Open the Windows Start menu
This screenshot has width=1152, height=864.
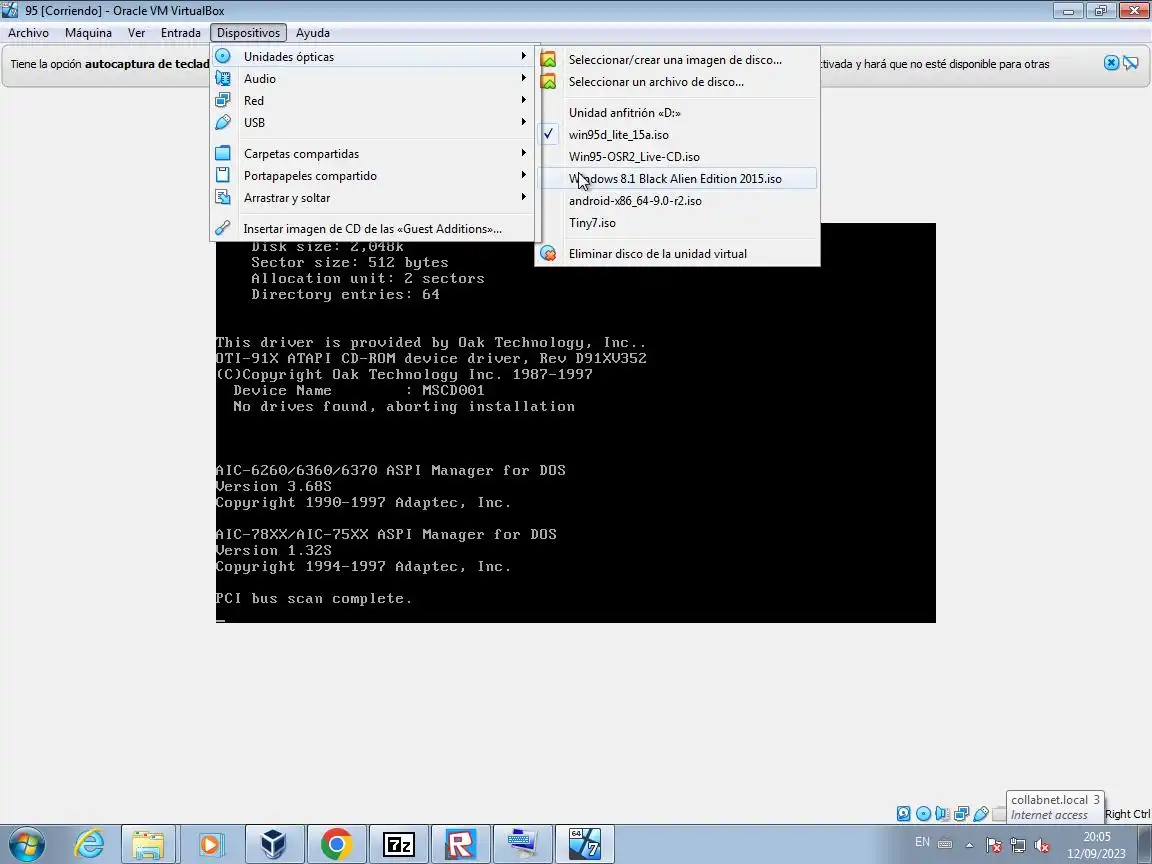point(26,844)
